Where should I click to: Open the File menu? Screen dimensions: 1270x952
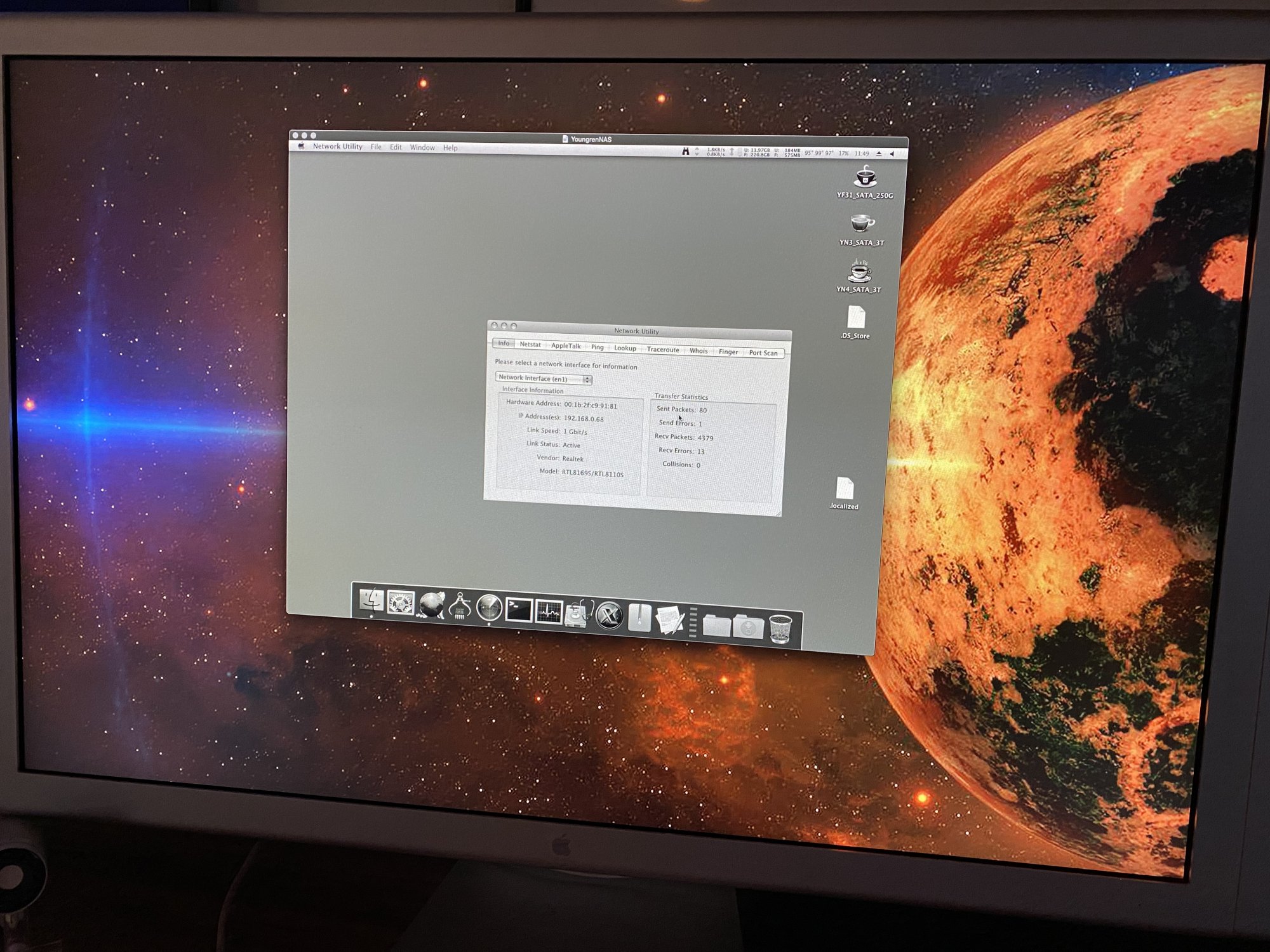click(x=376, y=147)
